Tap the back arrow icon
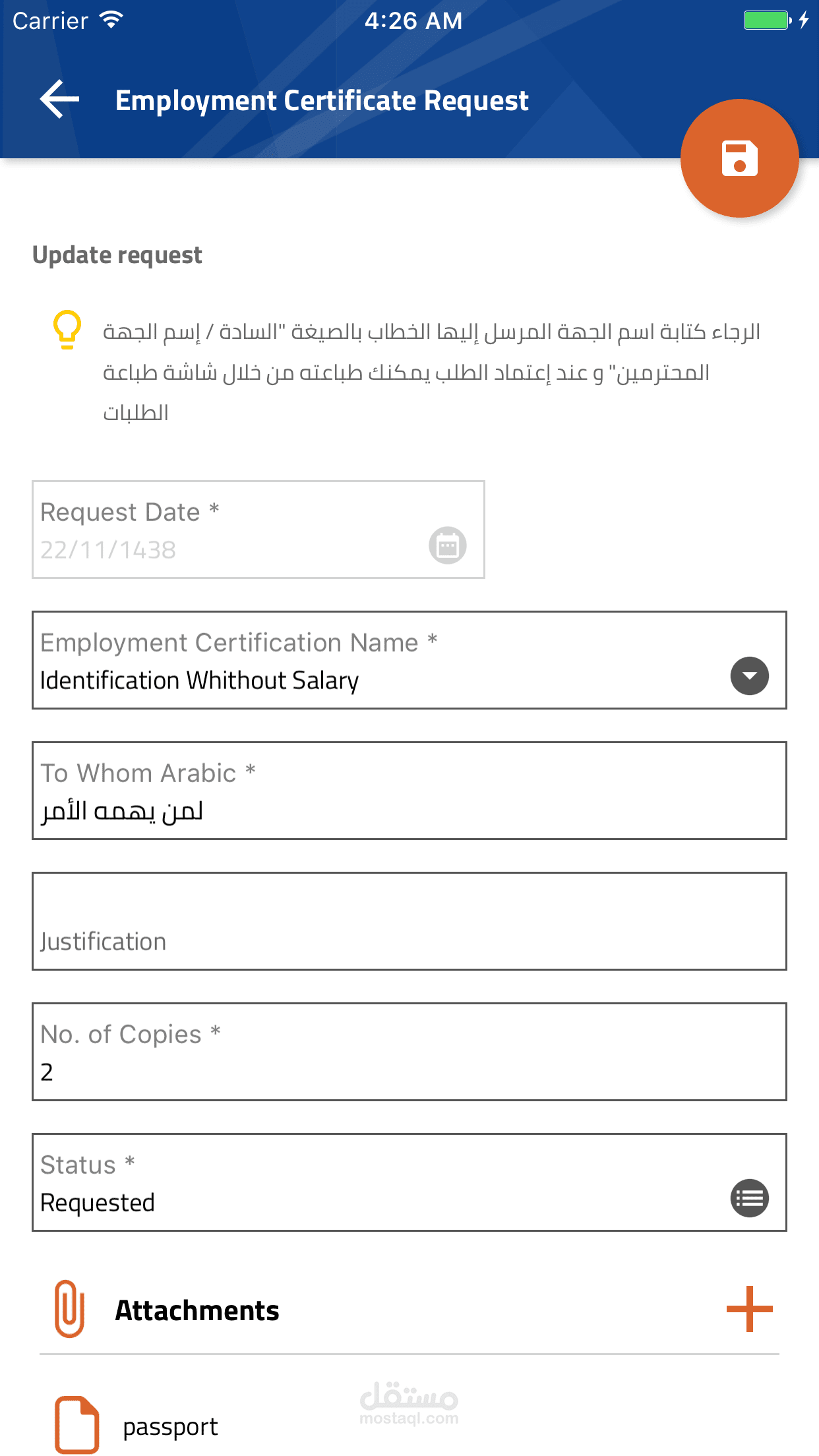The image size is (819, 1456). [60, 100]
